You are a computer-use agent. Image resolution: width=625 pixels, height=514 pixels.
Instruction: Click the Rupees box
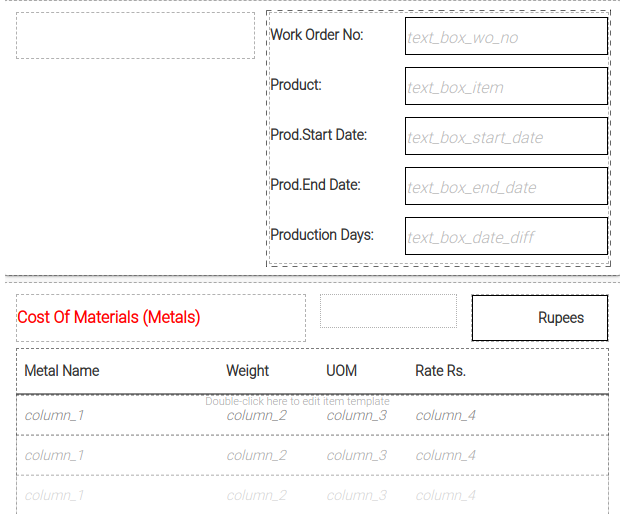(540, 318)
